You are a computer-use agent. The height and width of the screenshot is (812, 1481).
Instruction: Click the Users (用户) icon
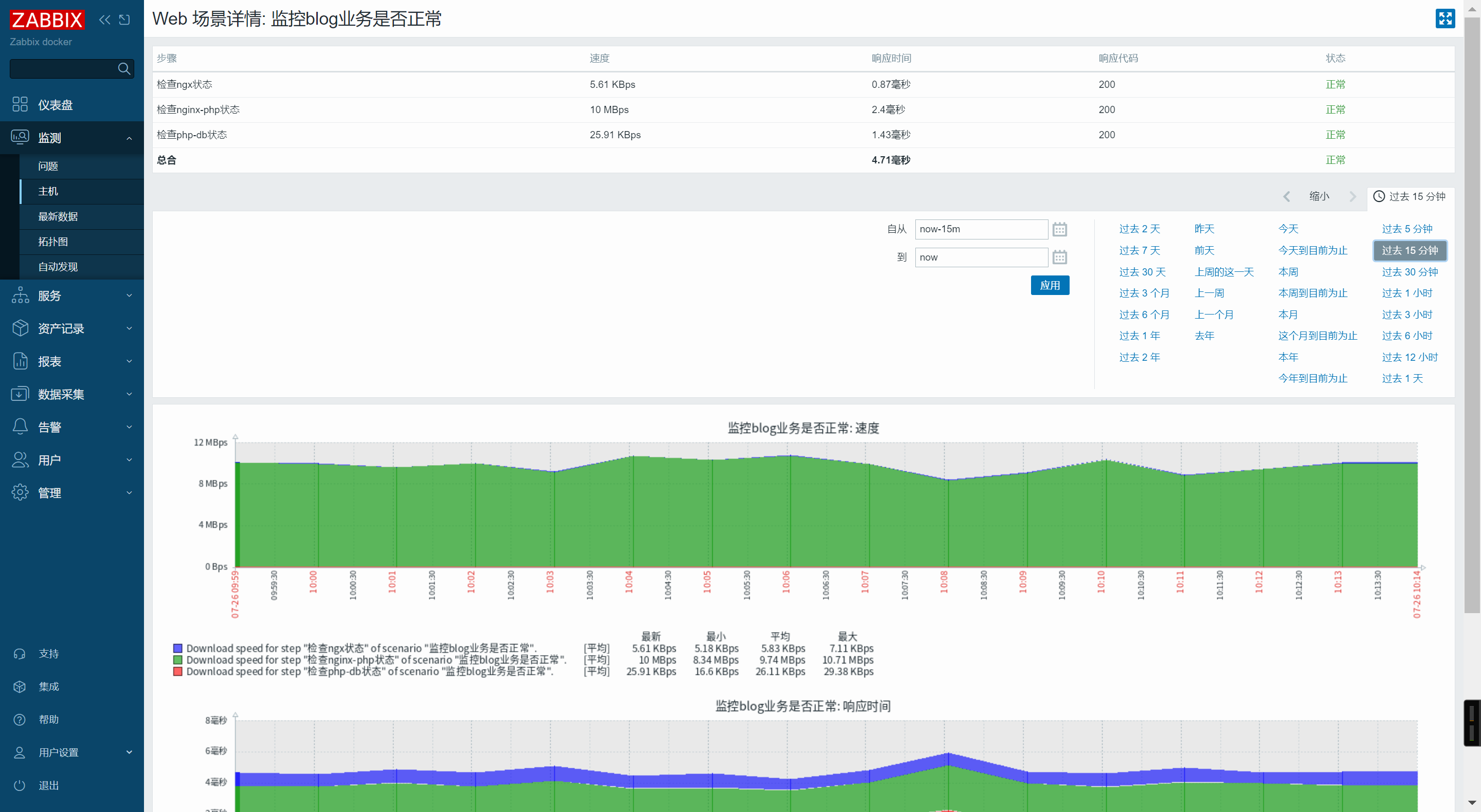pos(20,459)
